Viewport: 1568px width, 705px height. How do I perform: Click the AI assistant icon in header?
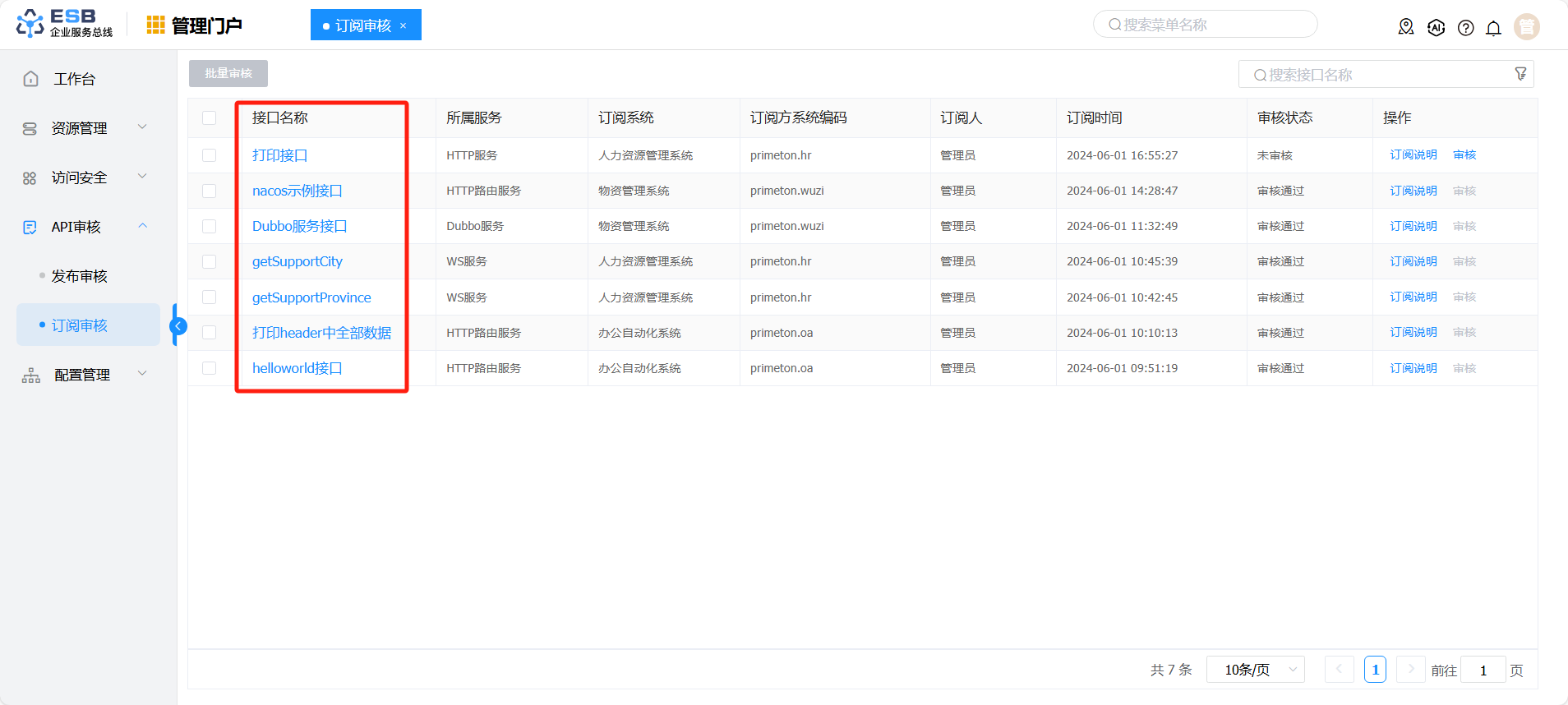click(1436, 28)
